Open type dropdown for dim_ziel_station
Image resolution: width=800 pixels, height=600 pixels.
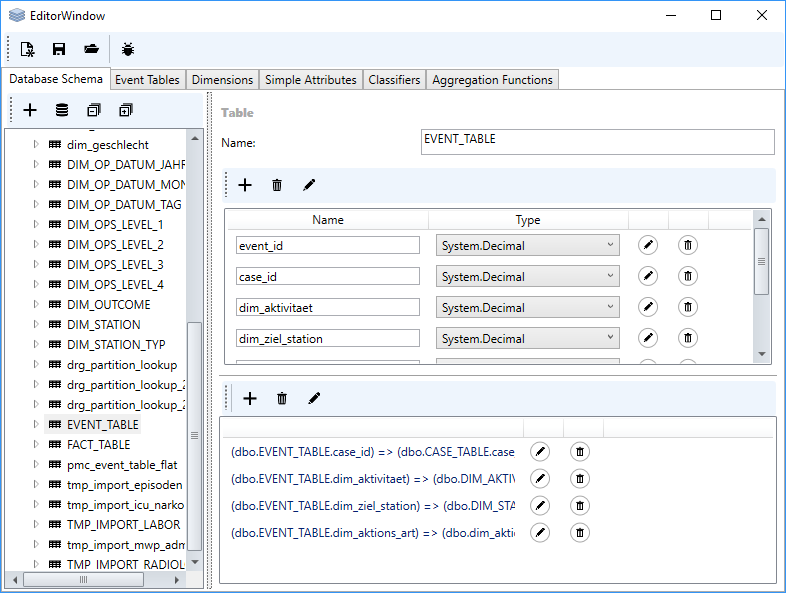point(527,338)
